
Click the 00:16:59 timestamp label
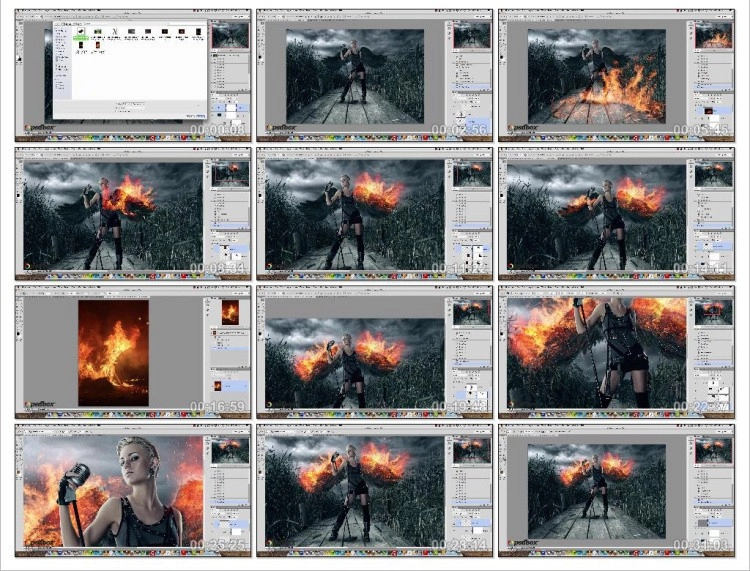pyautogui.click(x=220, y=407)
